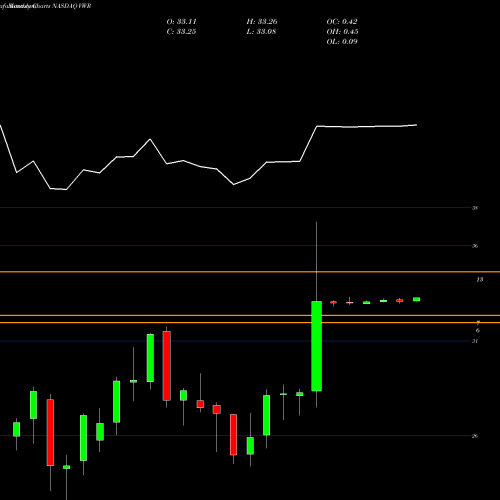Click the 'NASDAQ IWR' chart title
The image size is (500, 500).
(70, 6)
